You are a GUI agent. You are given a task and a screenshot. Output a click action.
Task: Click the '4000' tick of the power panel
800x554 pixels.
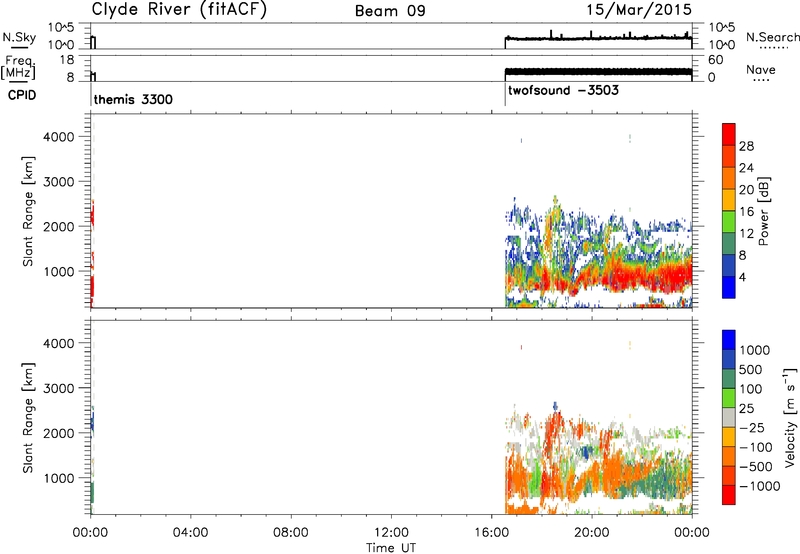tap(58, 137)
